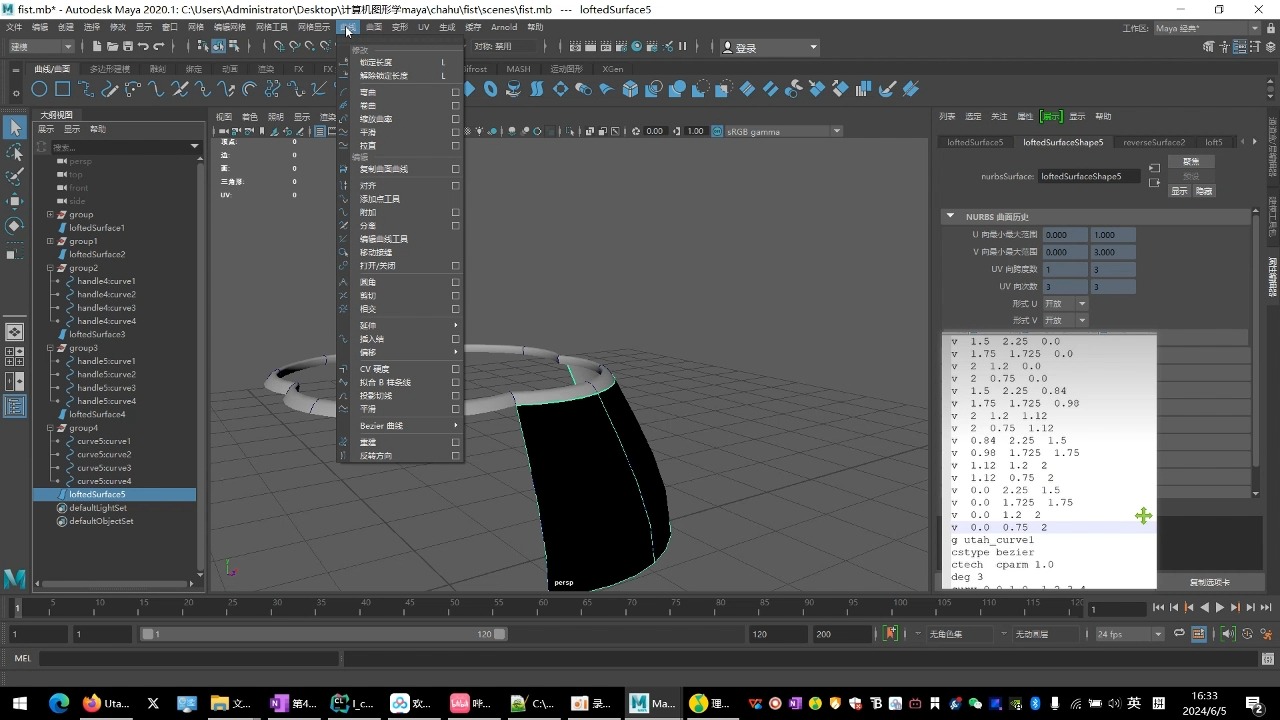Click the Open Scene folder icon
Screen dimensions: 1280x720
[x=112, y=46]
